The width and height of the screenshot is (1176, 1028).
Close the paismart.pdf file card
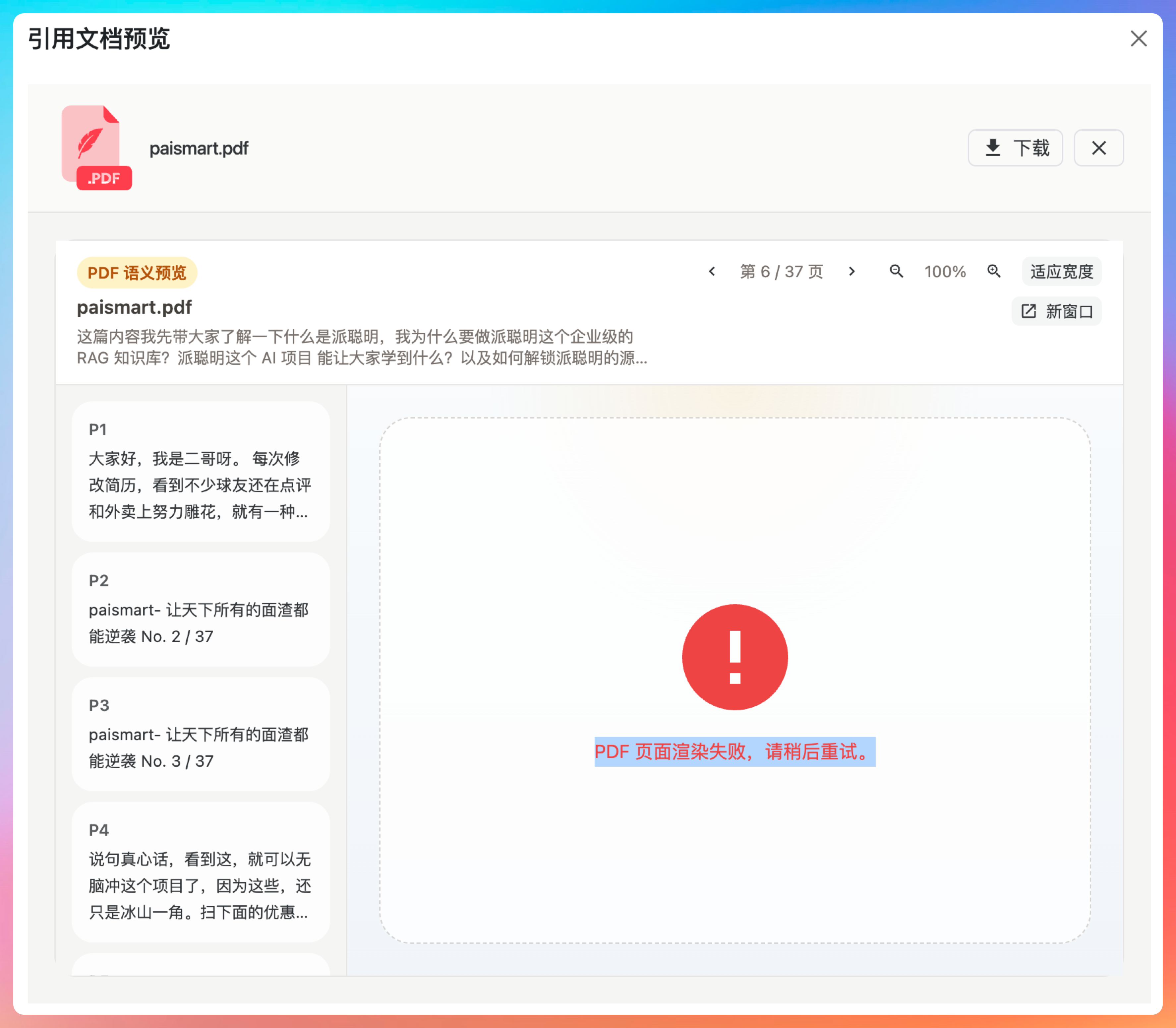coord(1098,148)
